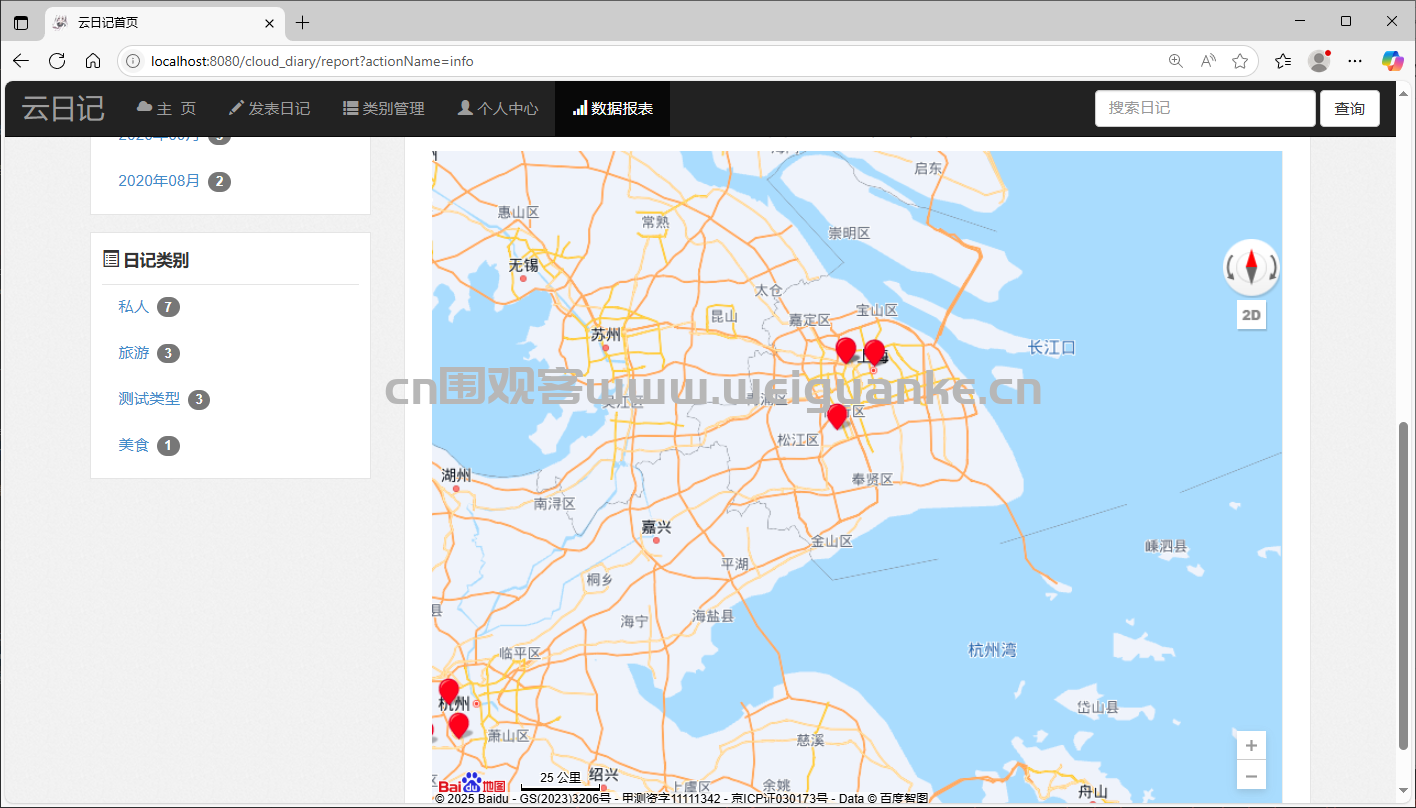The height and width of the screenshot is (808, 1416).
Task: Open the favorites list icon
Action: [1284, 61]
